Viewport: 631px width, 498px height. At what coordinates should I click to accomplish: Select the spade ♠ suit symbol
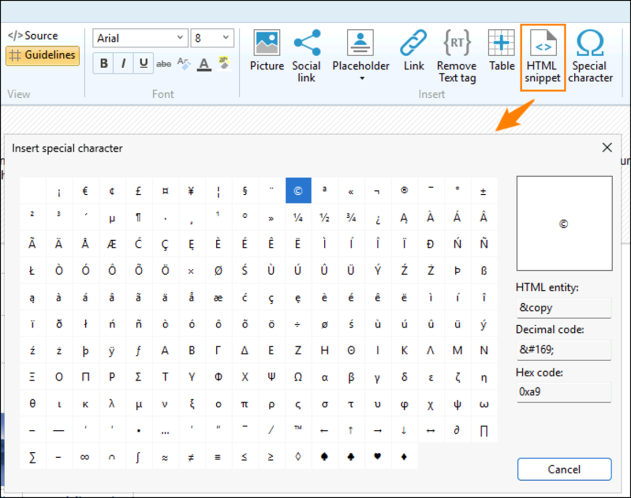pos(324,456)
